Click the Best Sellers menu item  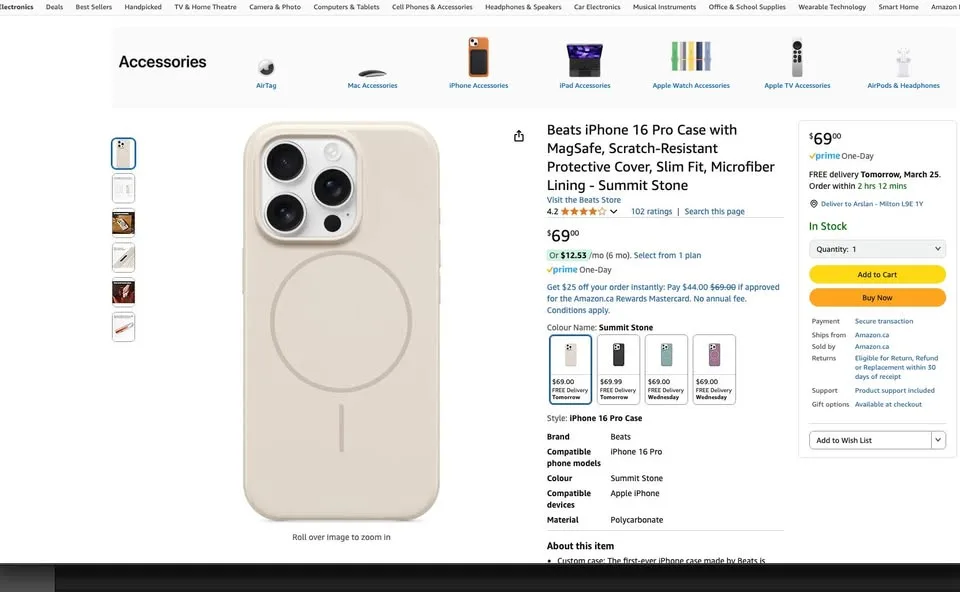(x=96, y=6)
